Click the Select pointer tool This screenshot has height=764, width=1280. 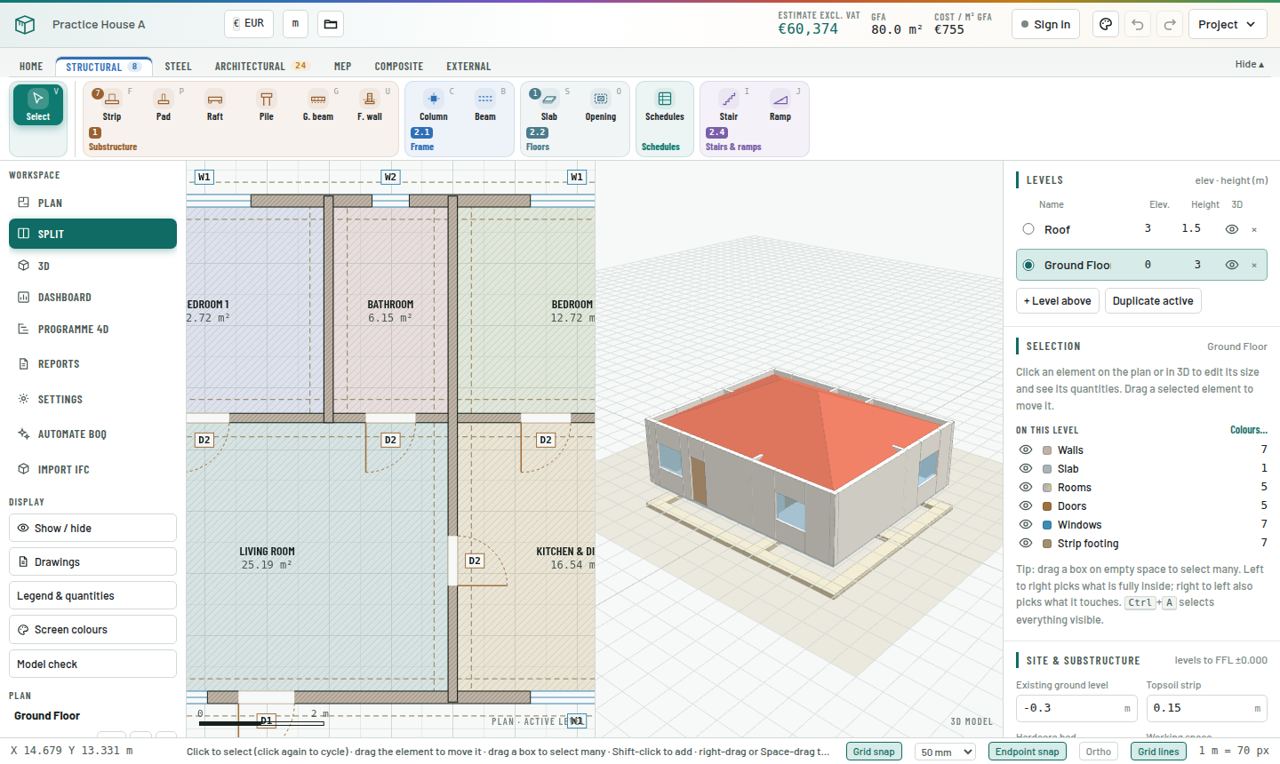pyautogui.click(x=38, y=105)
